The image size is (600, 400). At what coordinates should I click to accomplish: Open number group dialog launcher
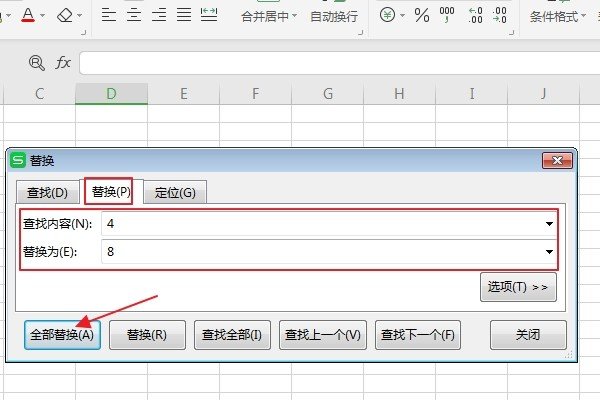point(512,33)
